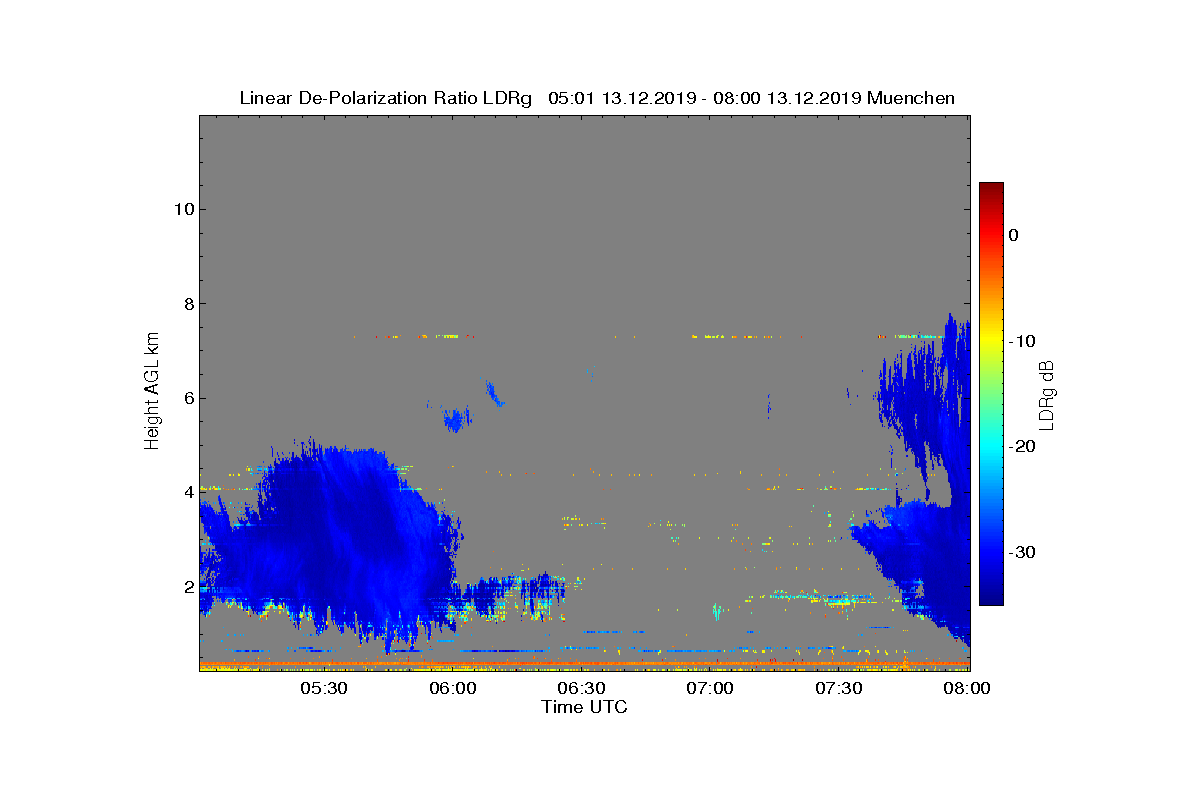Click the height tick label 4
The image size is (1200, 800).
188,492
